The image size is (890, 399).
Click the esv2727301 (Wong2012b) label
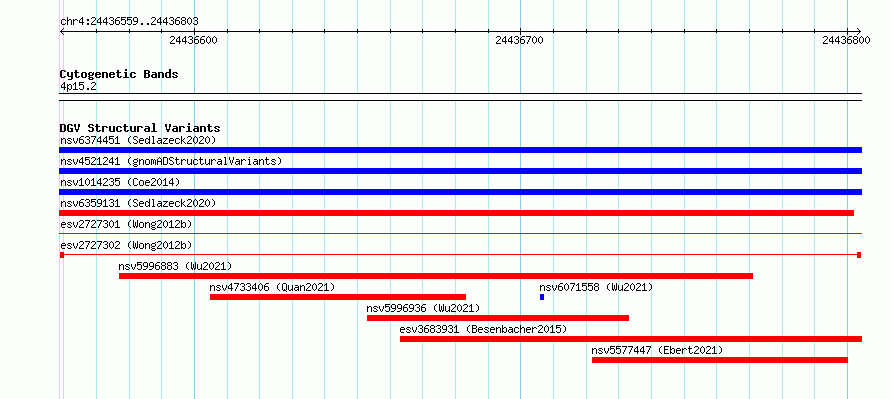(x=126, y=224)
